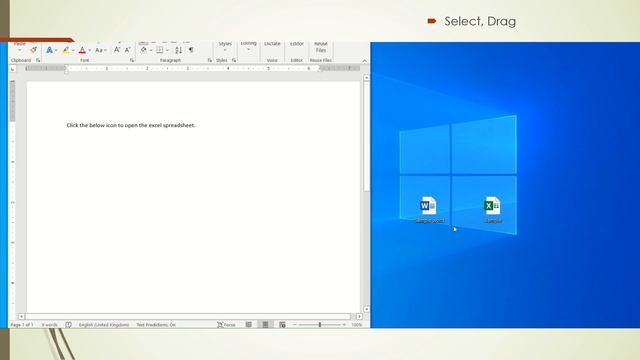Image resolution: width=640 pixels, height=360 pixels.
Task: Open the Styles pane launcher
Action: pos(234,60)
